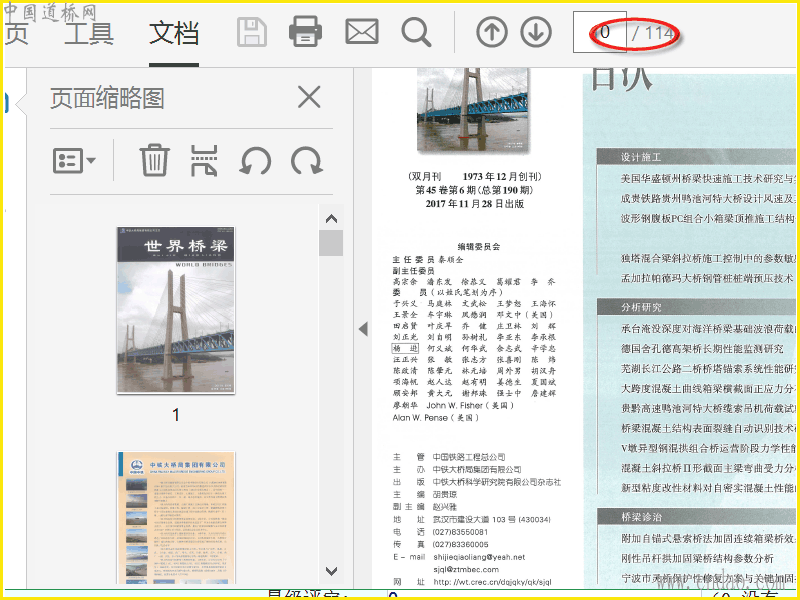Open the thumbnail options dropdown
800x600 pixels.
point(74,161)
